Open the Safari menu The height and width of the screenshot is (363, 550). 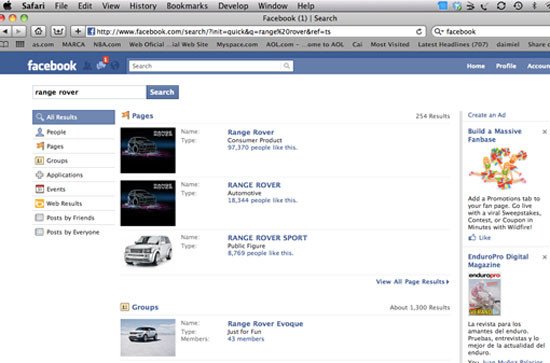(x=33, y=6)
